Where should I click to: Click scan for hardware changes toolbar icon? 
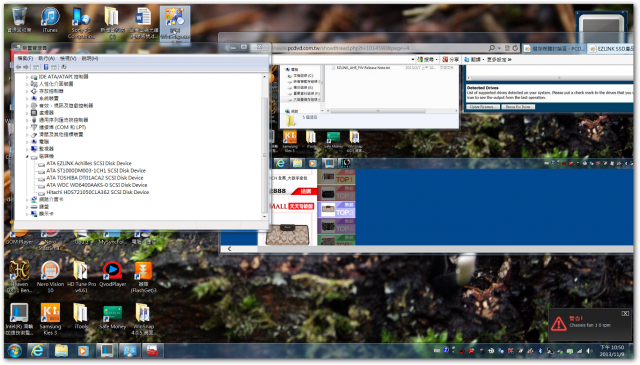point(64,67)
